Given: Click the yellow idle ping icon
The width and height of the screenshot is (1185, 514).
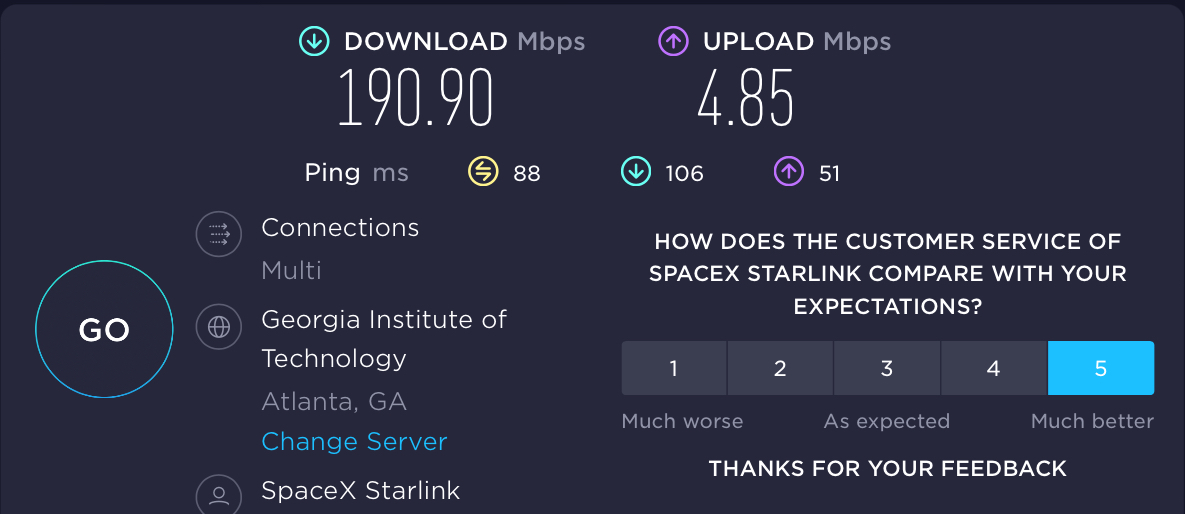Looking at the screenshot, I should coord(483,172).
